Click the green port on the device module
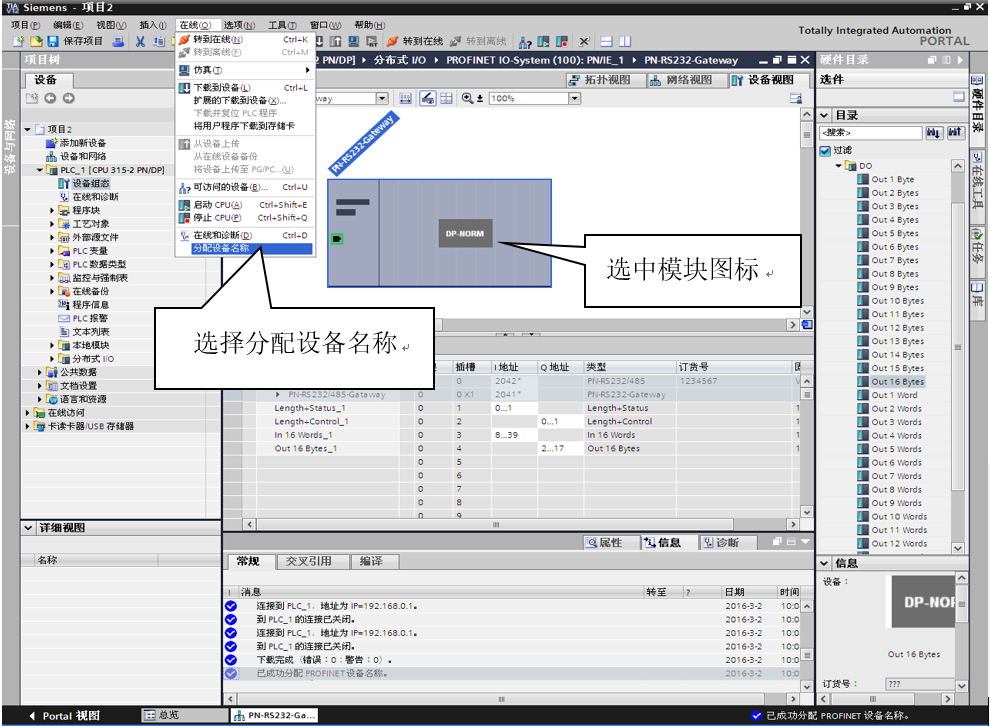990x726 pixels. (337, 239)
